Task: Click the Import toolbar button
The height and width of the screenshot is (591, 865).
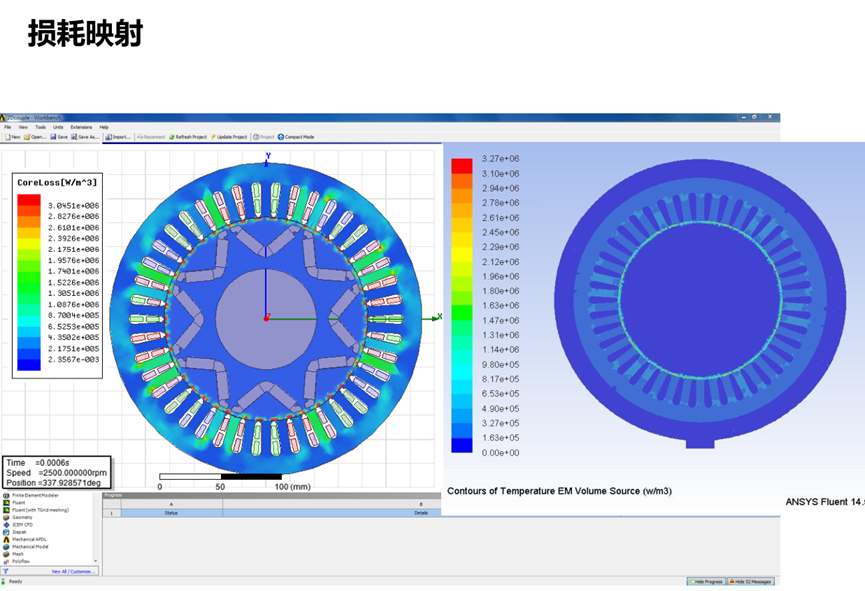Action: (118, 137)
